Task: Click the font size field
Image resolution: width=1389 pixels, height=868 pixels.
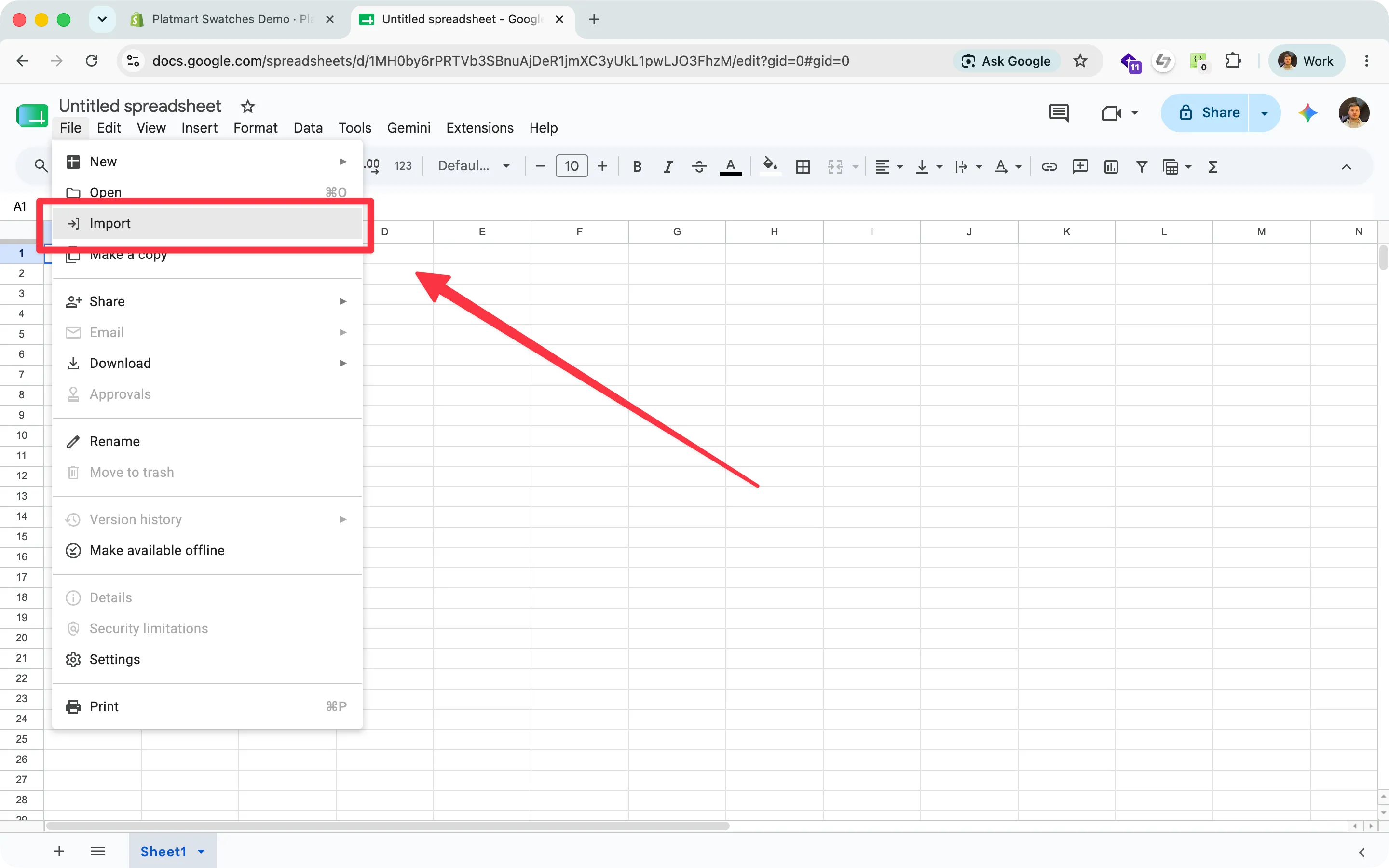Action: coord(572,166)
